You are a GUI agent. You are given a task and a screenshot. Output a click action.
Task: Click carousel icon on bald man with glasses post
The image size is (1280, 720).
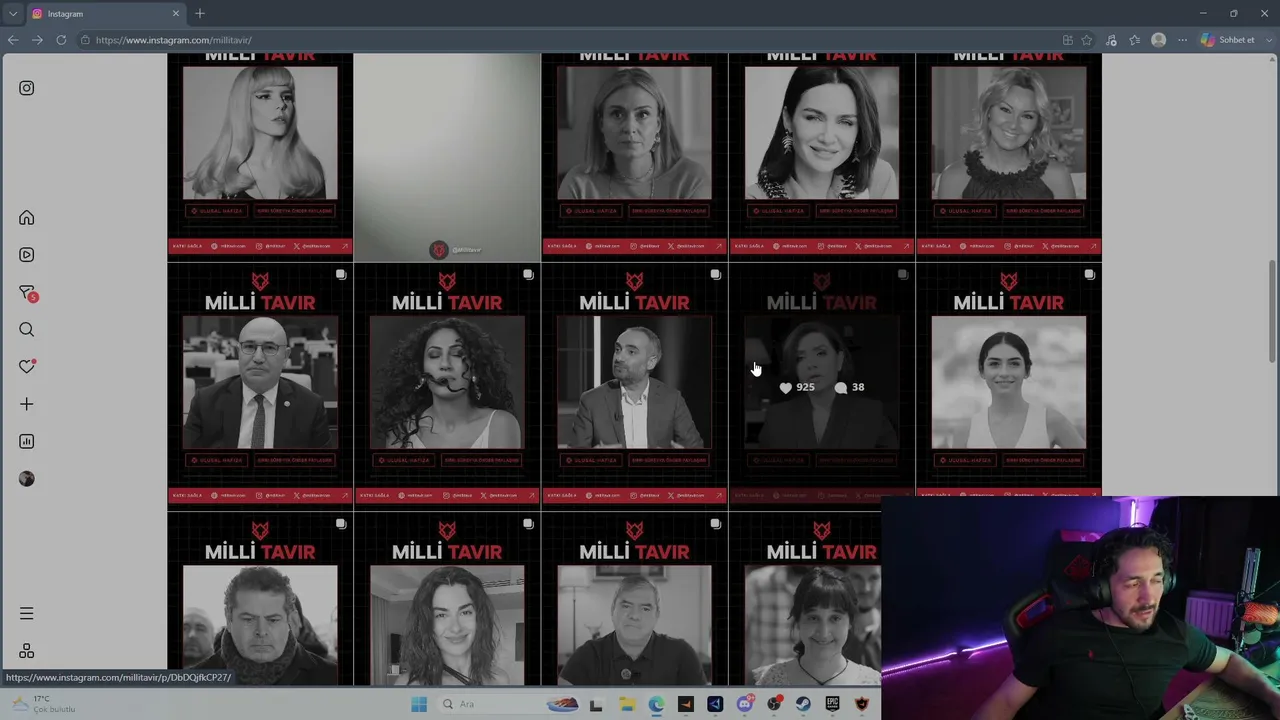(x=341, y=274)
